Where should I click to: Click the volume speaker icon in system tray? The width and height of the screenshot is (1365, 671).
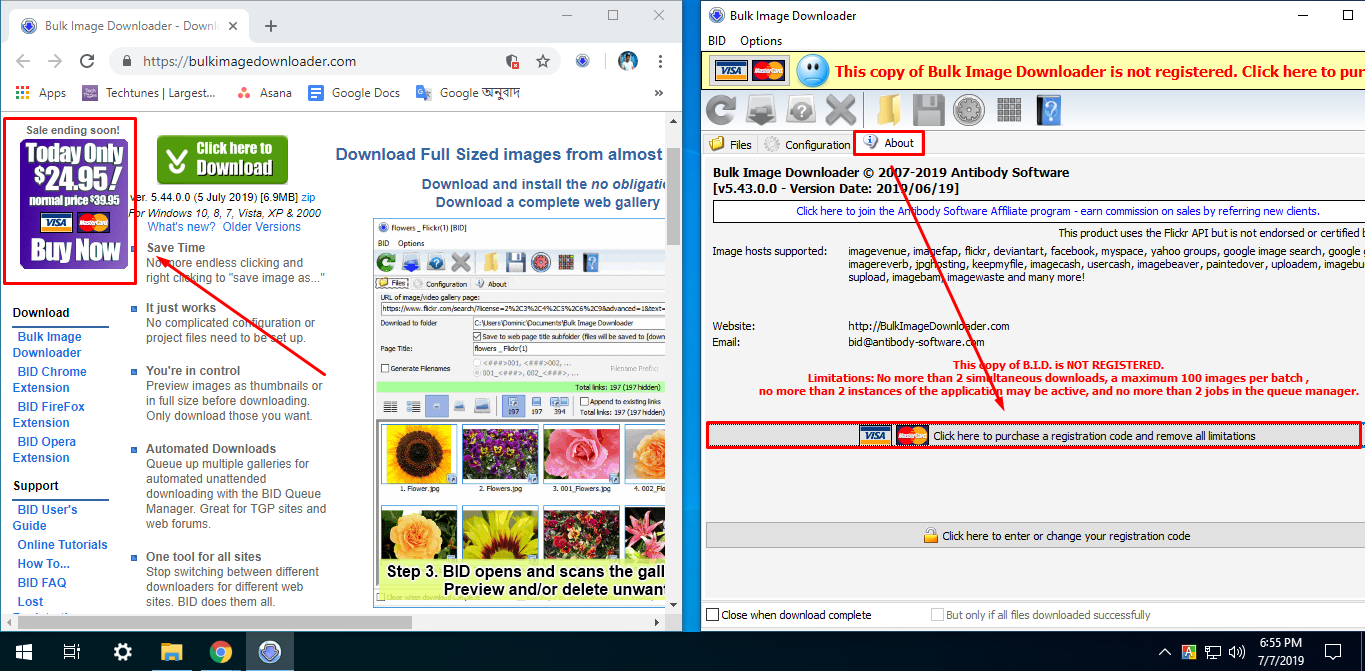click(x=1236, y=652)
